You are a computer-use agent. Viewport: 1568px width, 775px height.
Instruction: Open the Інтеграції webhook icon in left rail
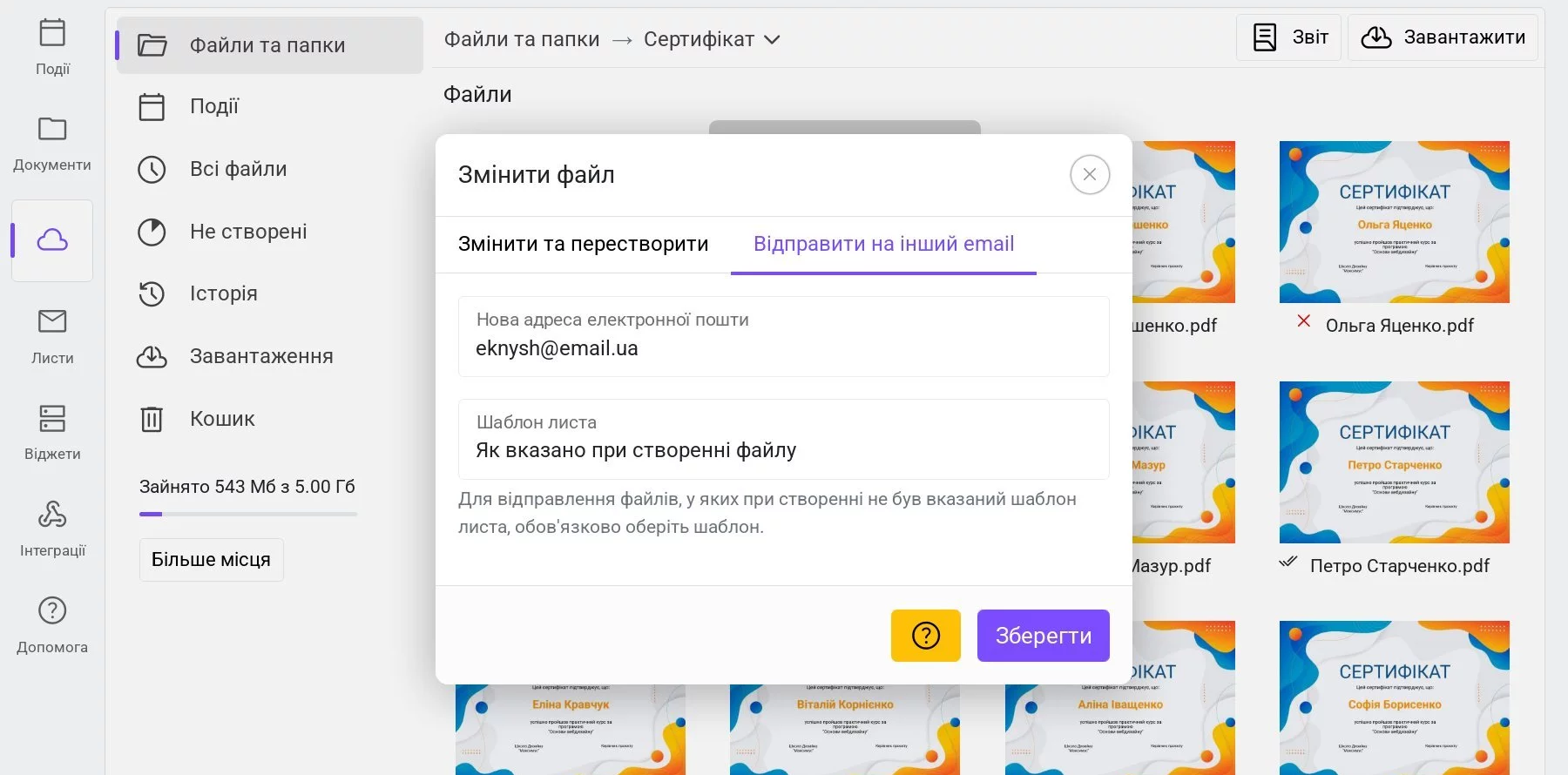pos(52,515)
